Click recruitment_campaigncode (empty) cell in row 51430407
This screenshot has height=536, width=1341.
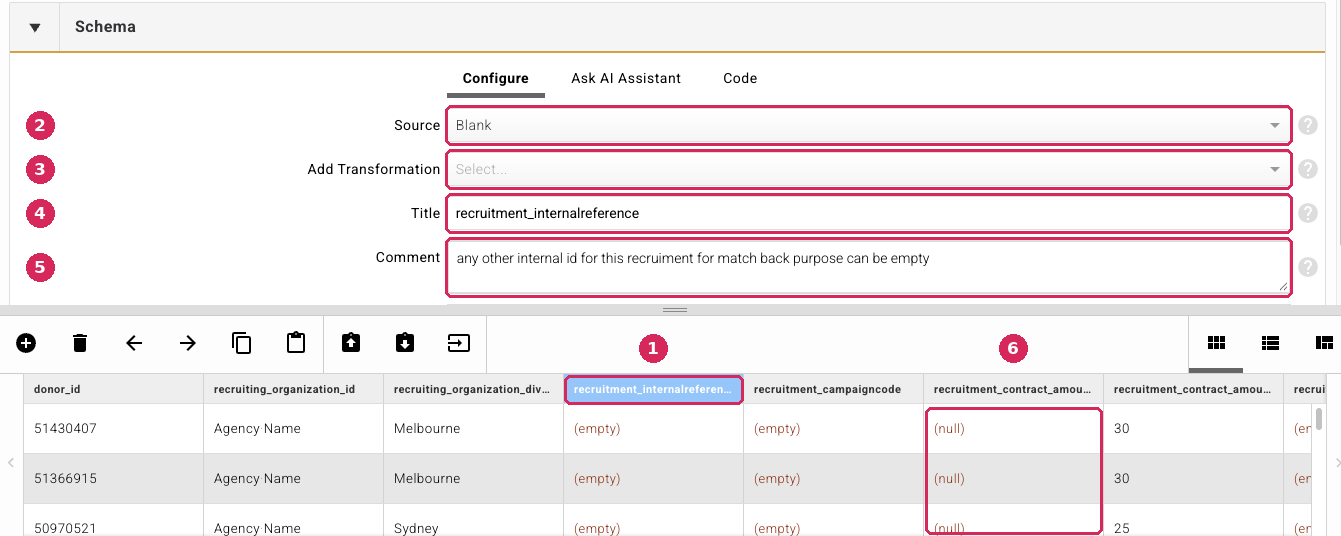pyautogui.click(x=833, y=428)
